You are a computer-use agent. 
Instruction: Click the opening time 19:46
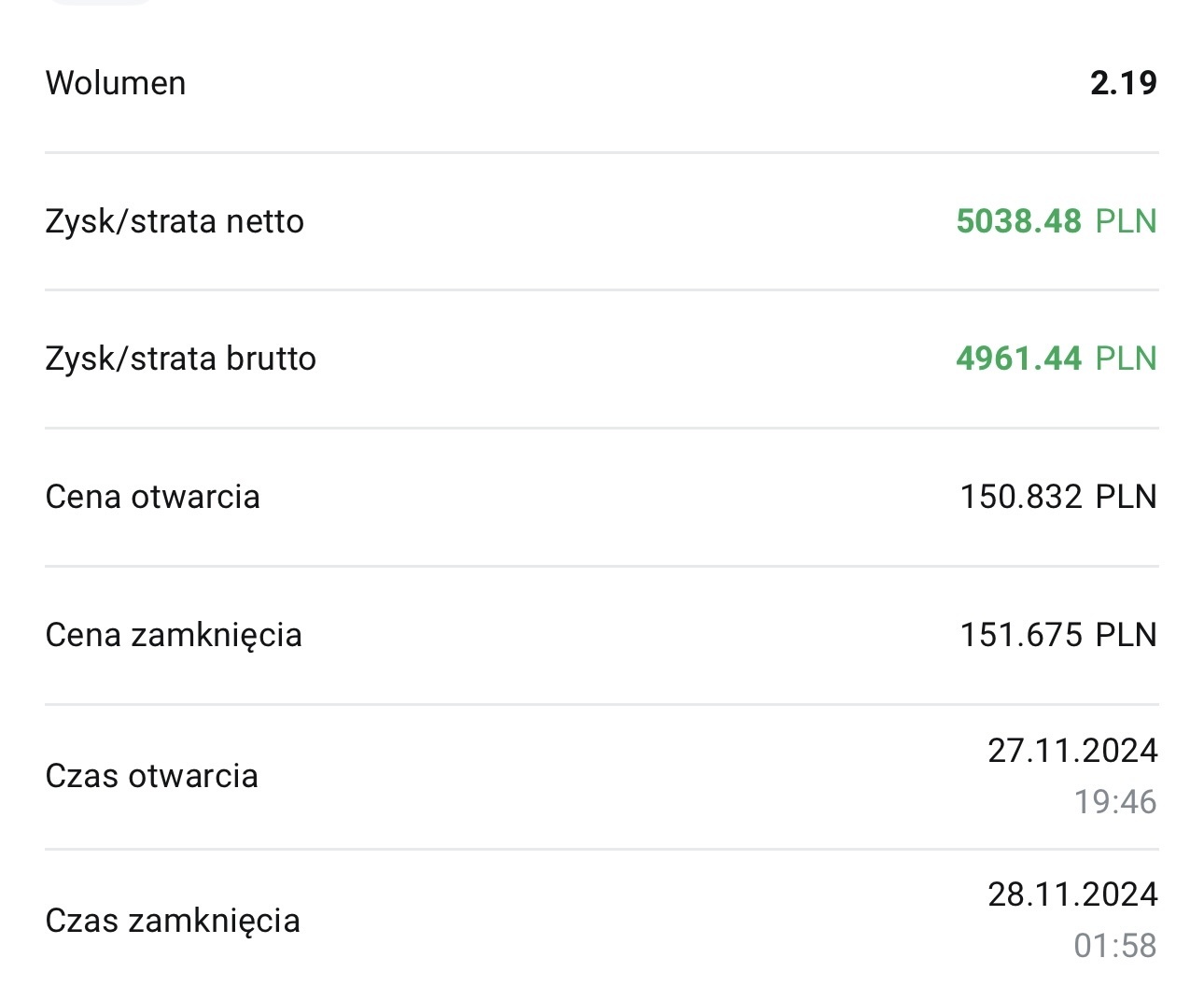(x=1114, y=802)
